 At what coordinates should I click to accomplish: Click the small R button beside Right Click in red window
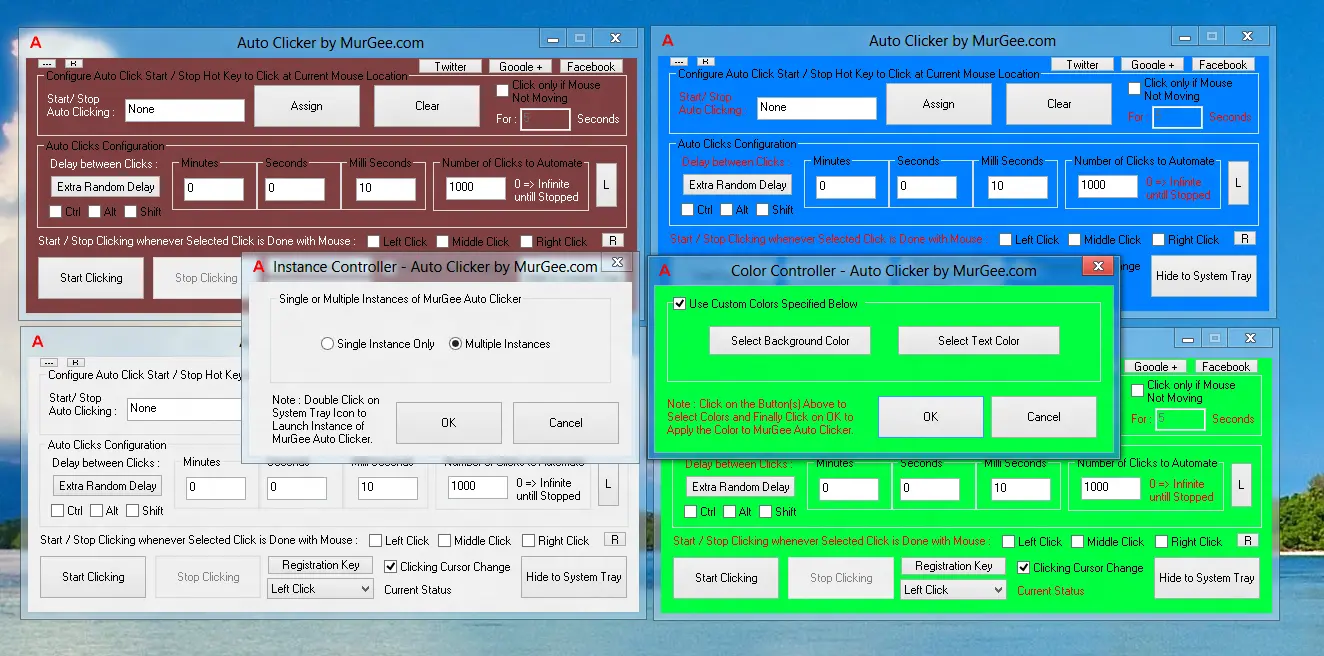click(612, 240)
